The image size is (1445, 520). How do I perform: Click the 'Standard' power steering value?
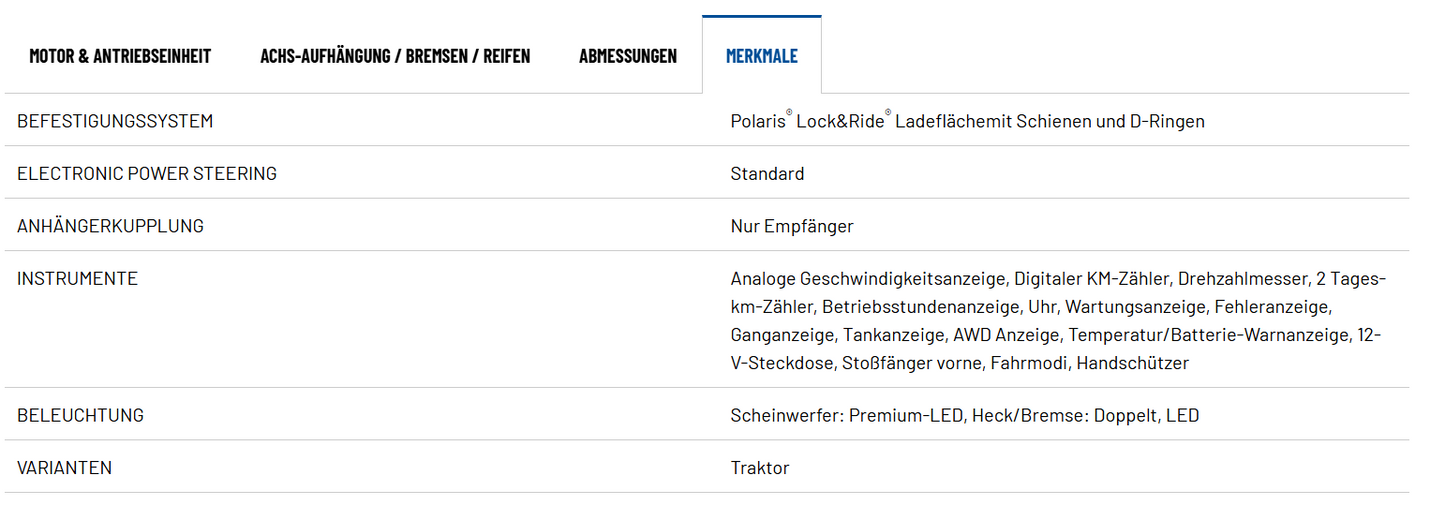coord(767,174)
